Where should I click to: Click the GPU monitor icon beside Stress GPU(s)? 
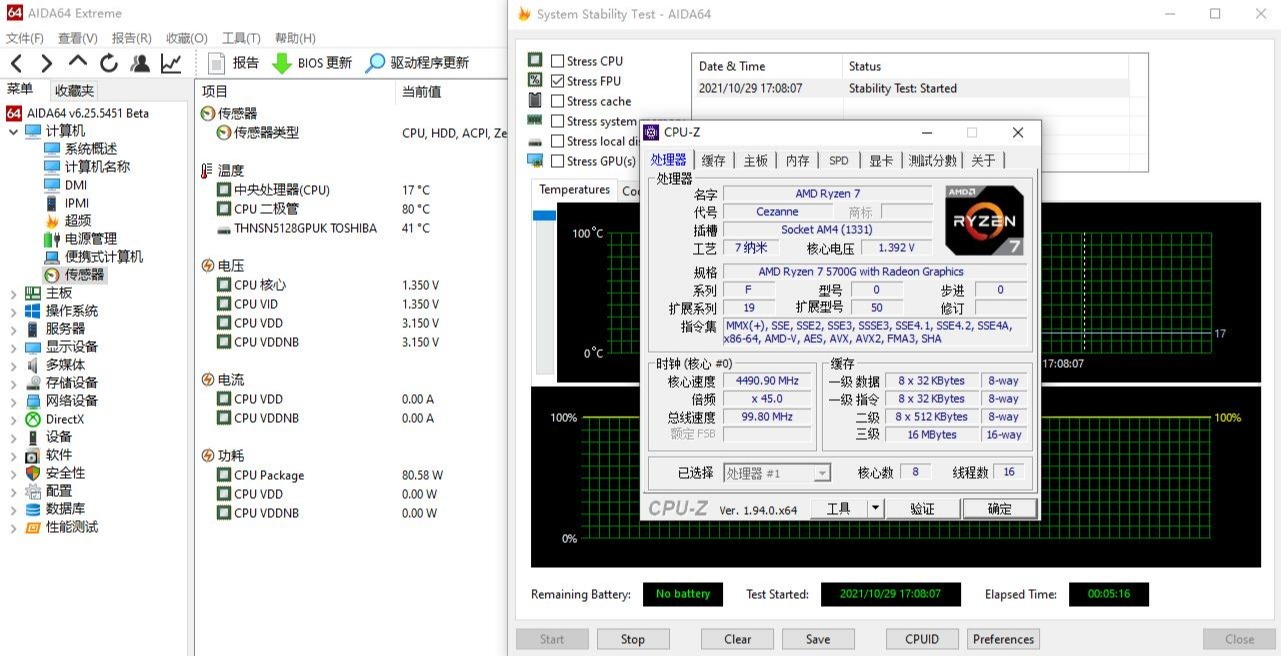pyautogui.click(x=534, y=160)
